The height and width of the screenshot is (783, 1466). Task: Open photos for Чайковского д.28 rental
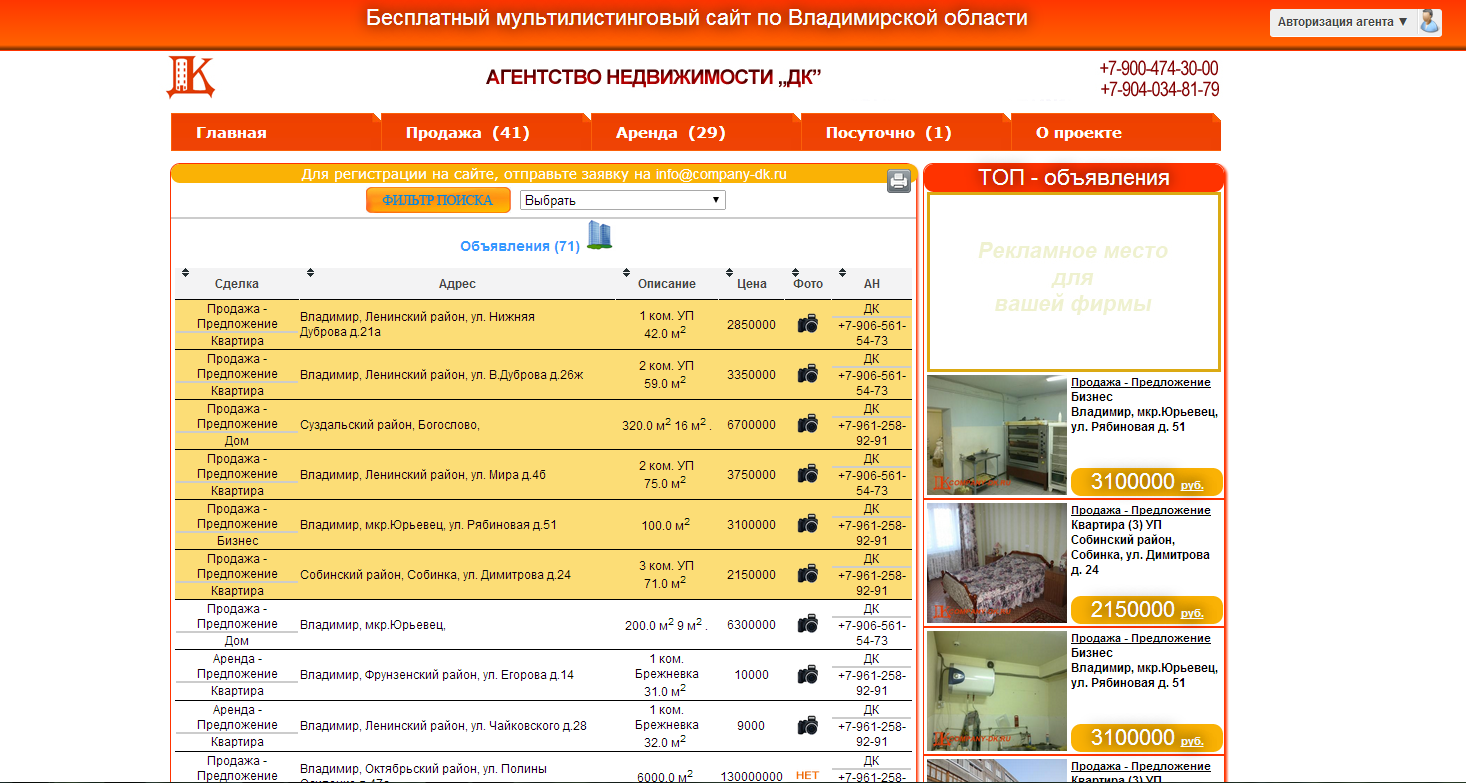(808, 725)
